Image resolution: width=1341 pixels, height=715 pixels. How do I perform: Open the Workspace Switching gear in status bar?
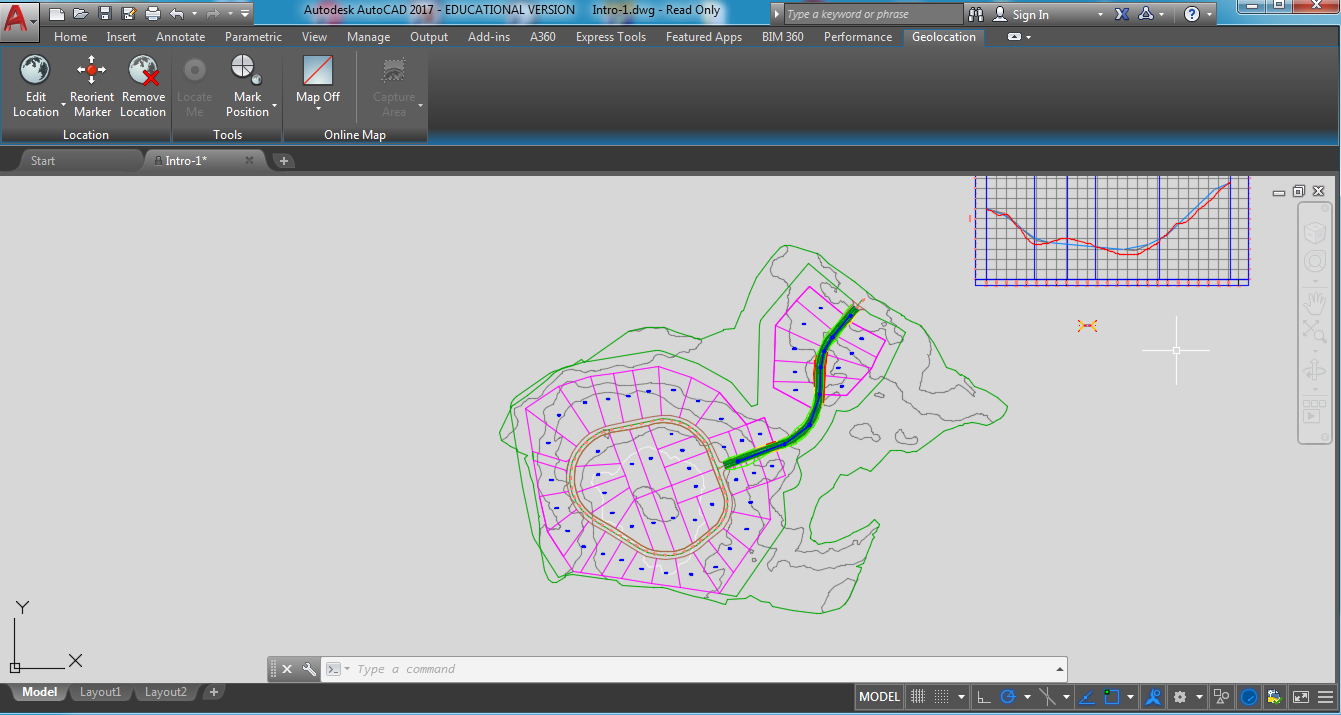[x=1180, y=697]
